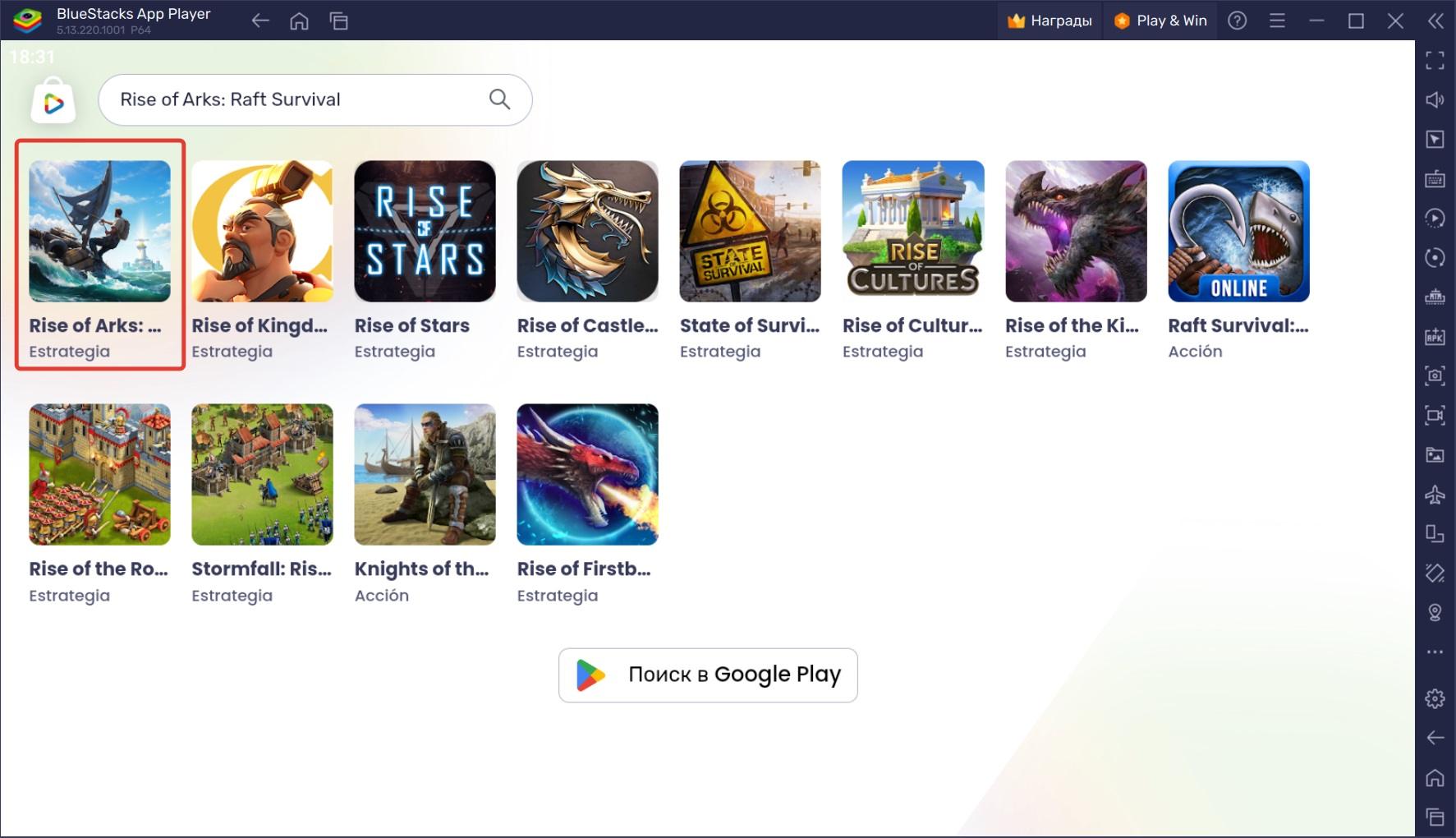Open media folder icon in sidebar
The width and height of the screenshot is (1456, 838).
coord(1435,454)
